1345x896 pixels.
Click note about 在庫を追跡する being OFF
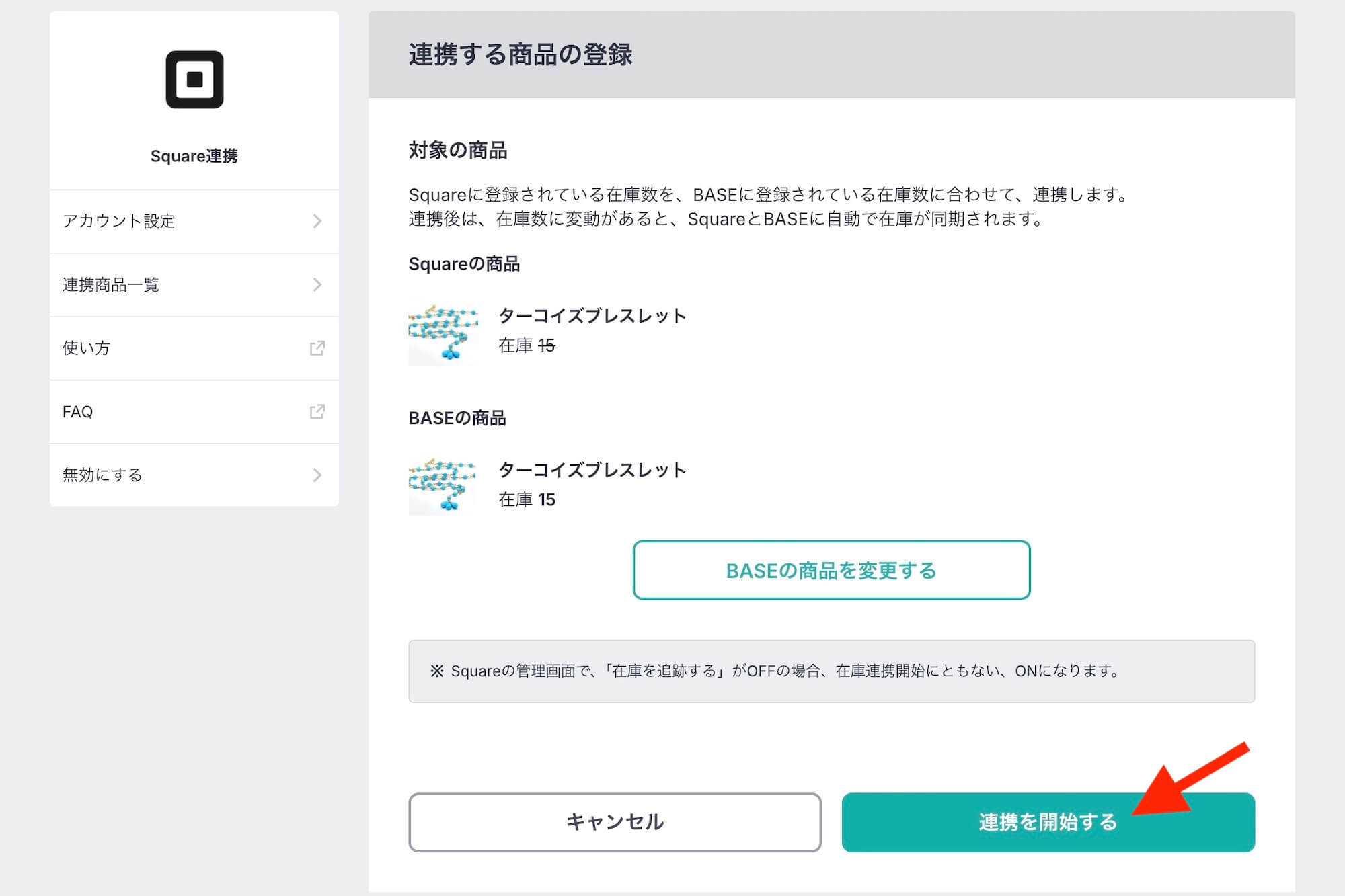(x=831, y=671)
